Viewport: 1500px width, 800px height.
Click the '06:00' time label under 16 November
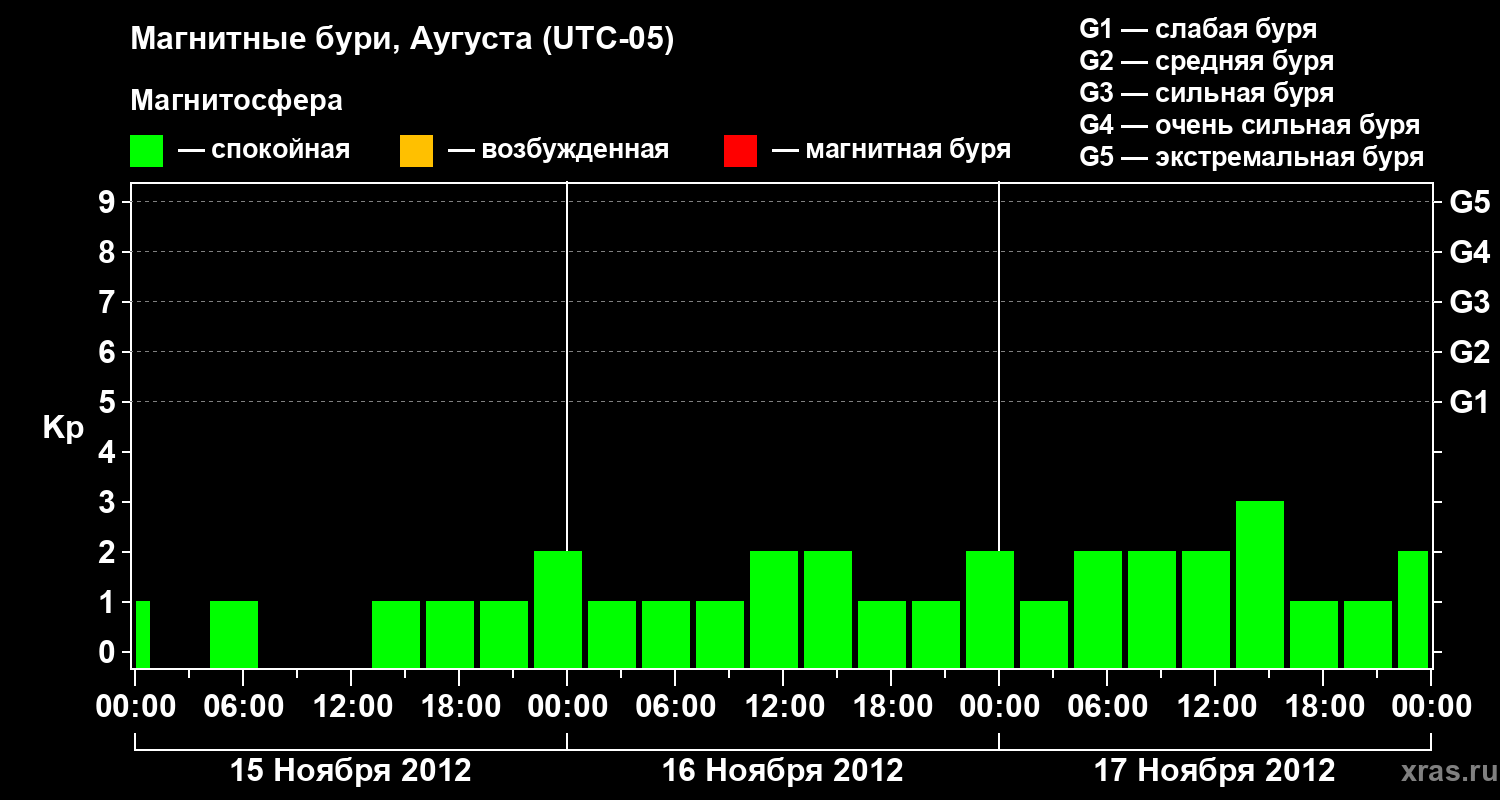point(676,707)
